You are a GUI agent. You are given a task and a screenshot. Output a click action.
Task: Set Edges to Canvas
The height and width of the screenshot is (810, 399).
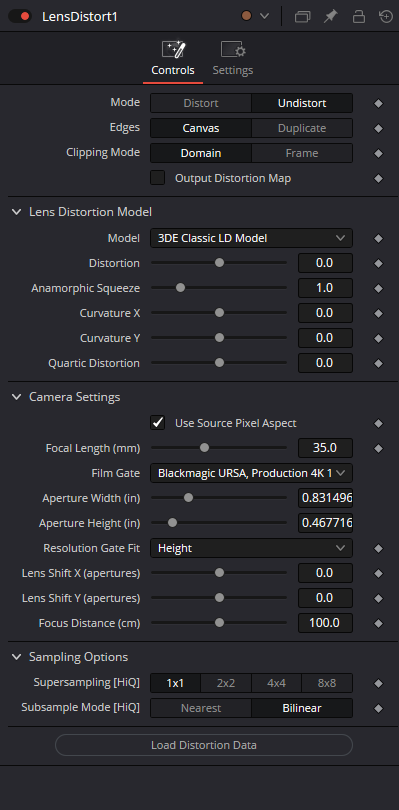click(201, 128)
